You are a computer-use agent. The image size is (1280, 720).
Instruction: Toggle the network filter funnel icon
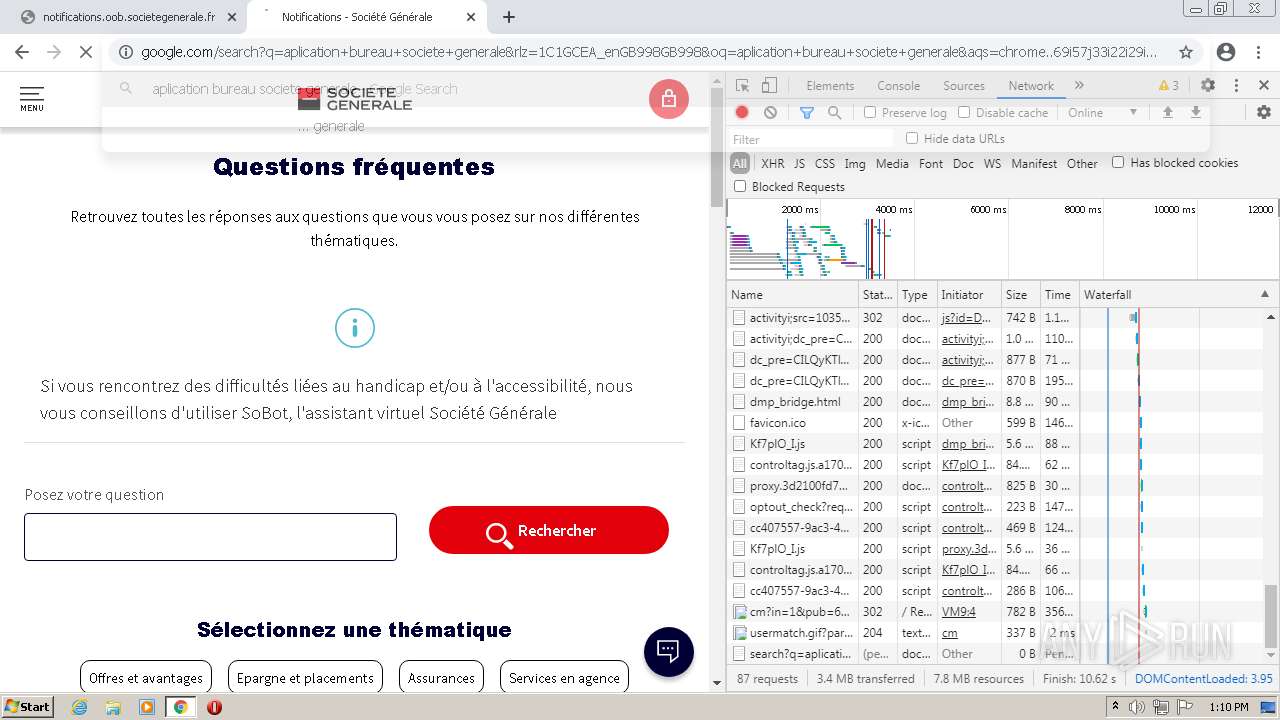click(806, 113)
